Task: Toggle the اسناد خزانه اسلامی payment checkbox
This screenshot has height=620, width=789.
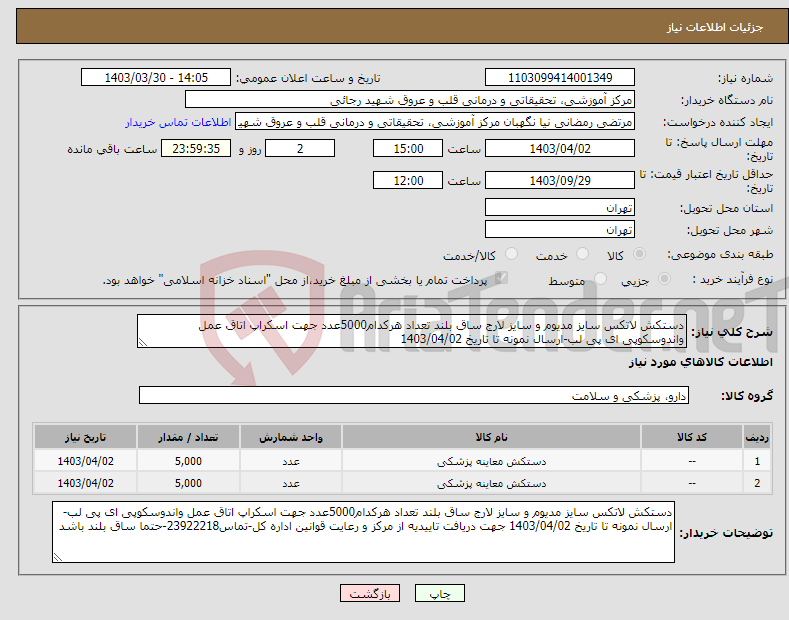Action: point(501,278)
